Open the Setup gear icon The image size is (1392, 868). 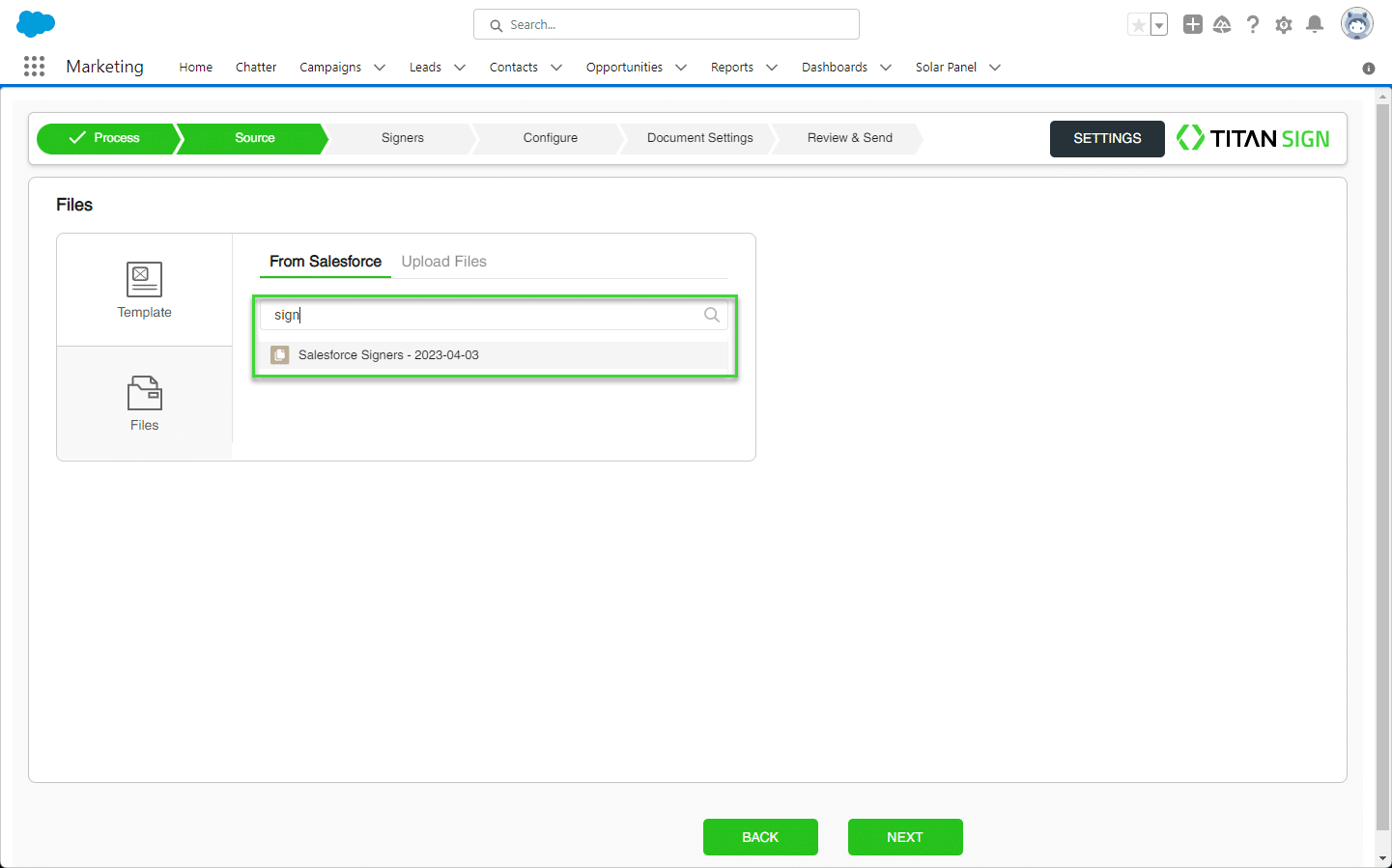click(x=1284, y=25)
